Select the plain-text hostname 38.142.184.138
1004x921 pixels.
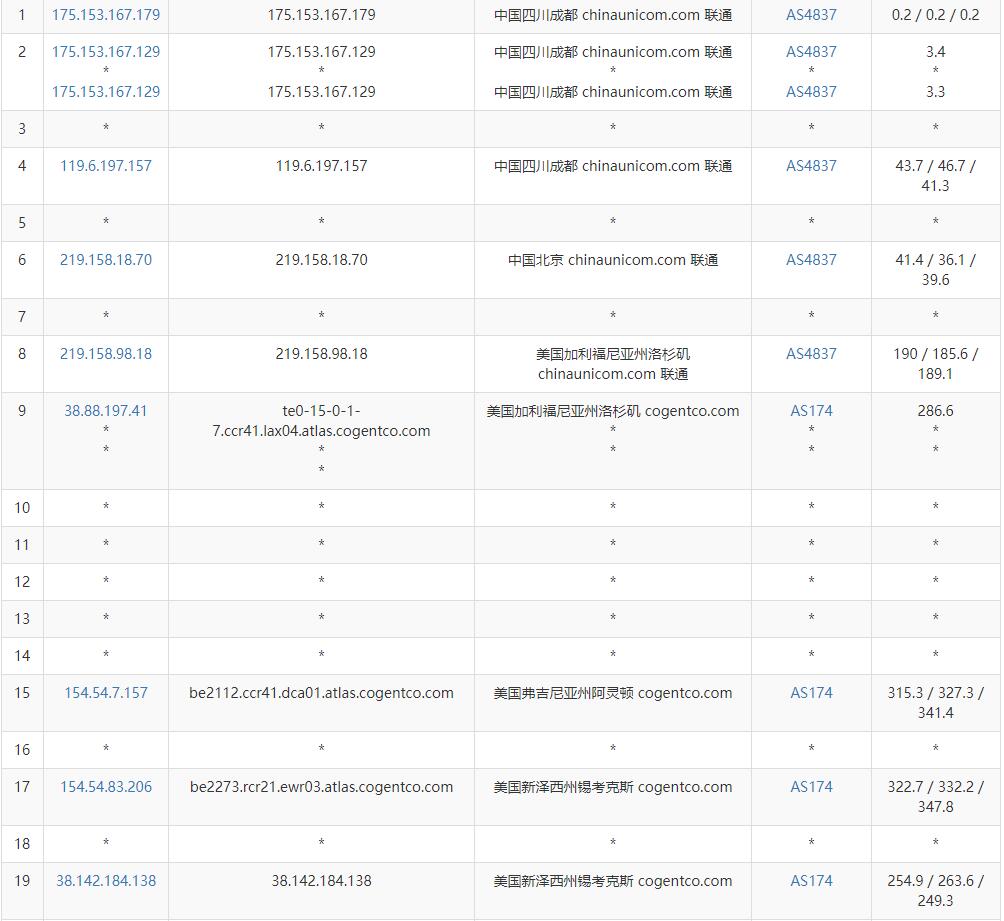click(x=321, y=881)
